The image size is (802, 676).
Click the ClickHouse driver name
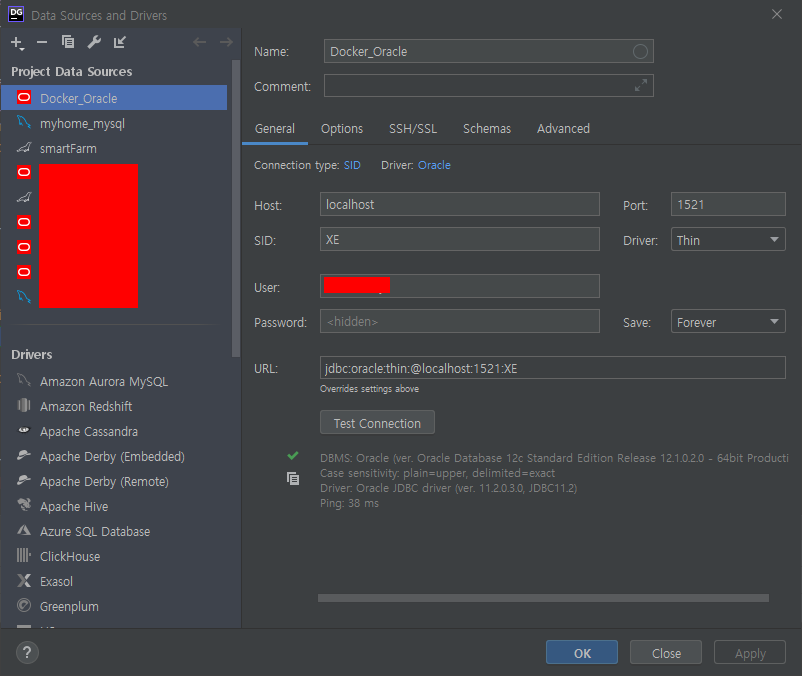click(70, 556)
